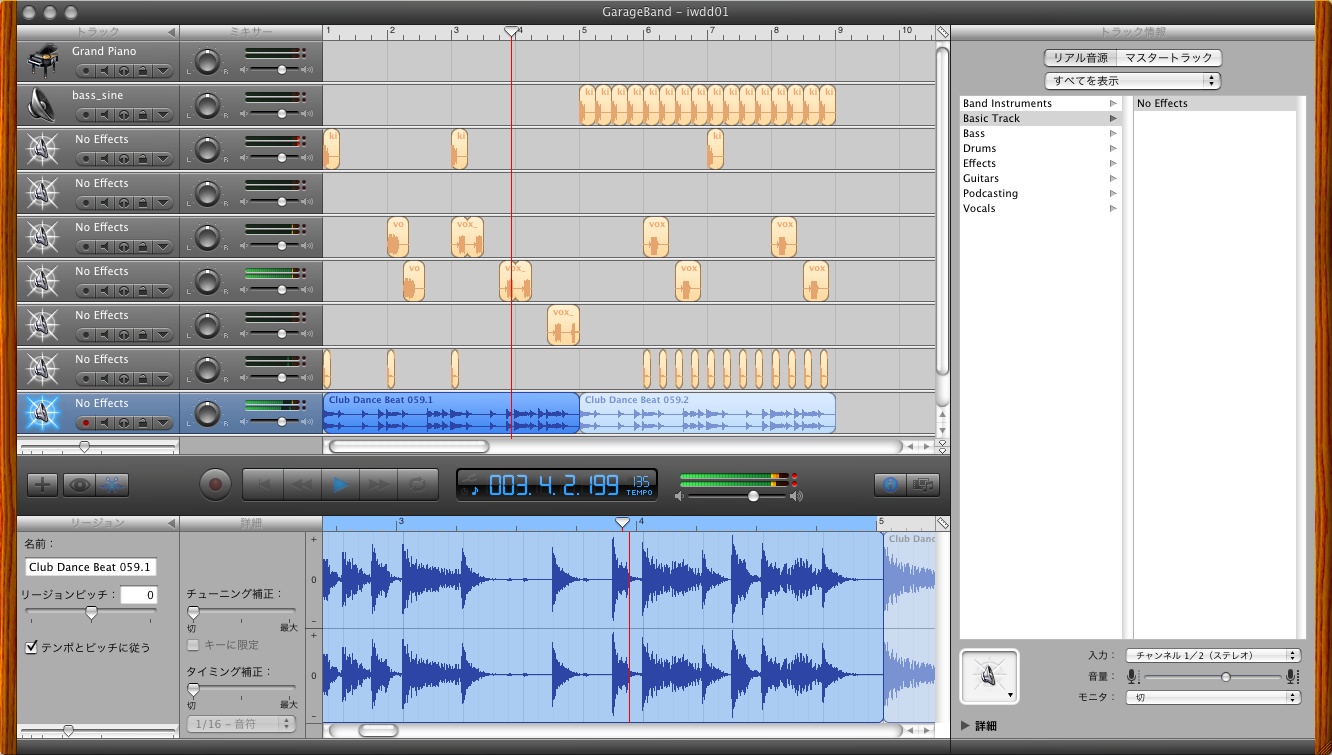Switch to the リアル音源 tab
1332x755 pixels.
pos(1080,58)
